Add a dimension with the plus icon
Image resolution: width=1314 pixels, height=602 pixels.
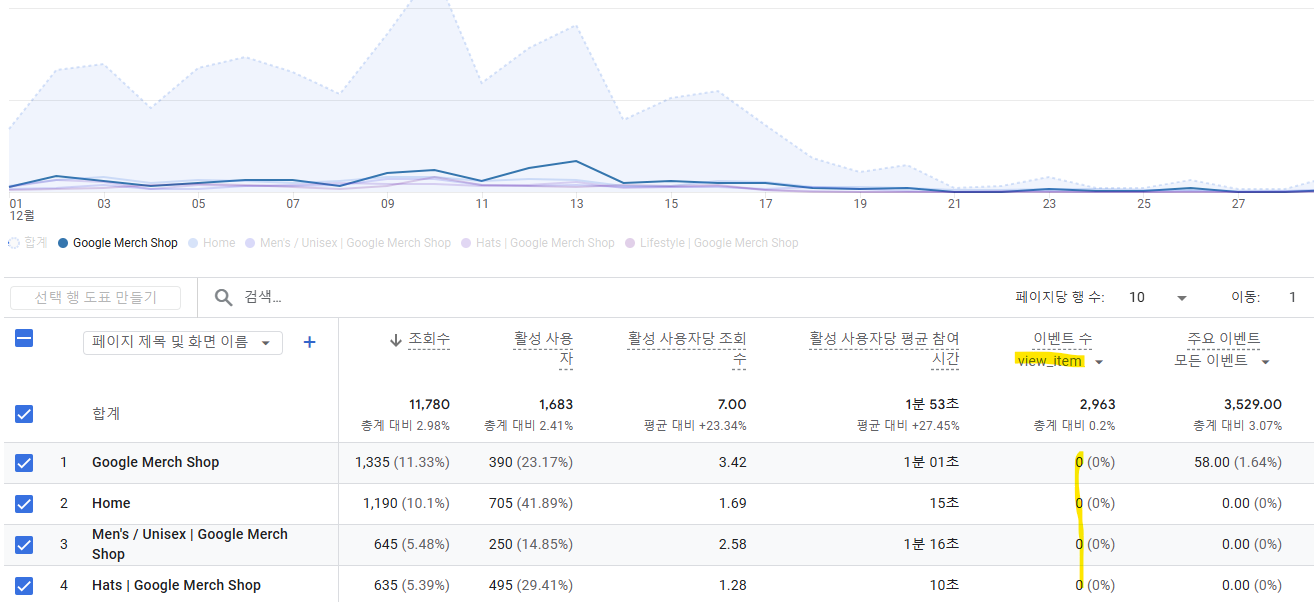(x=309, y=342)
